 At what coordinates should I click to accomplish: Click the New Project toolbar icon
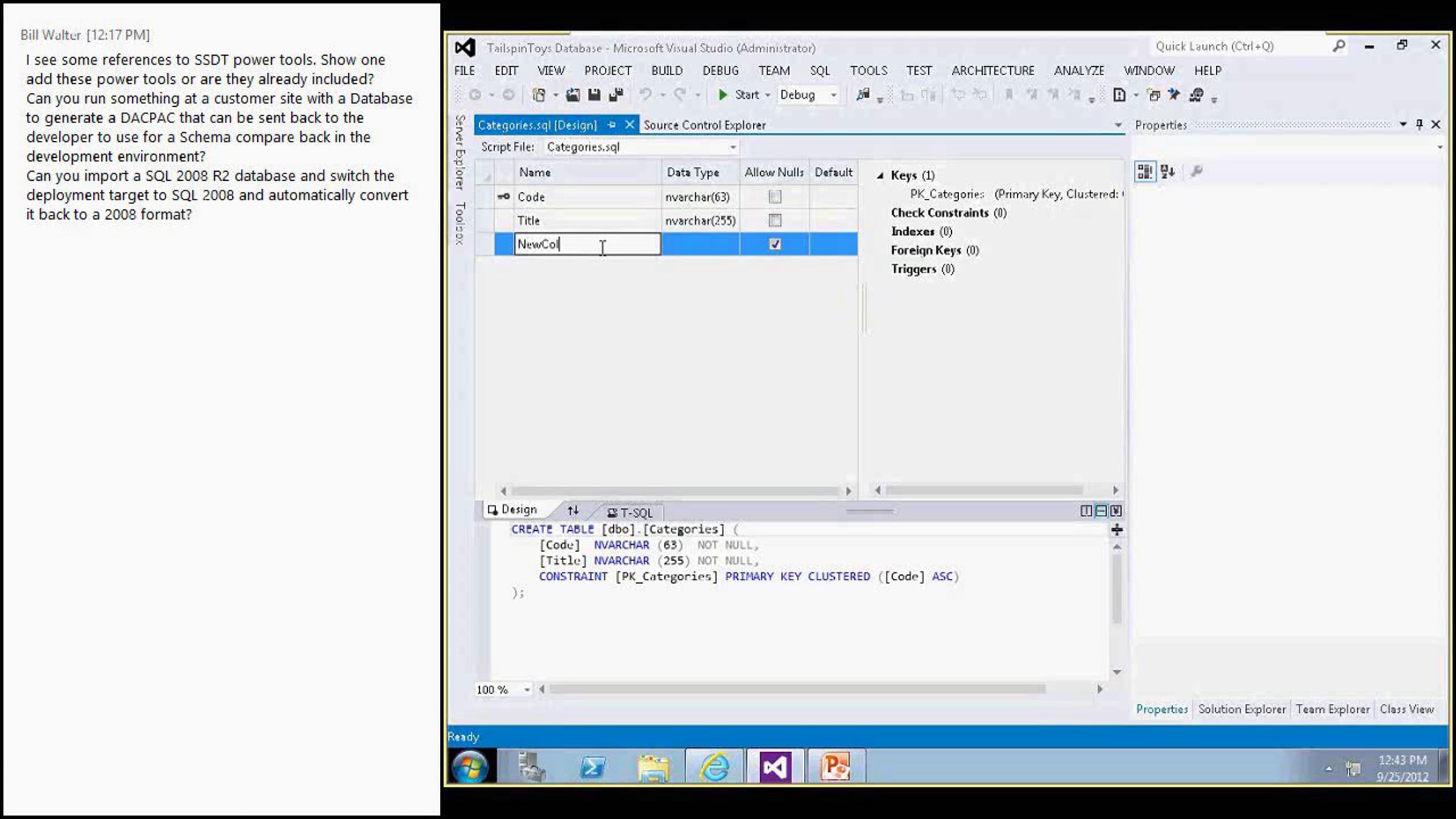pyautogui.click(x=538, y=95)
